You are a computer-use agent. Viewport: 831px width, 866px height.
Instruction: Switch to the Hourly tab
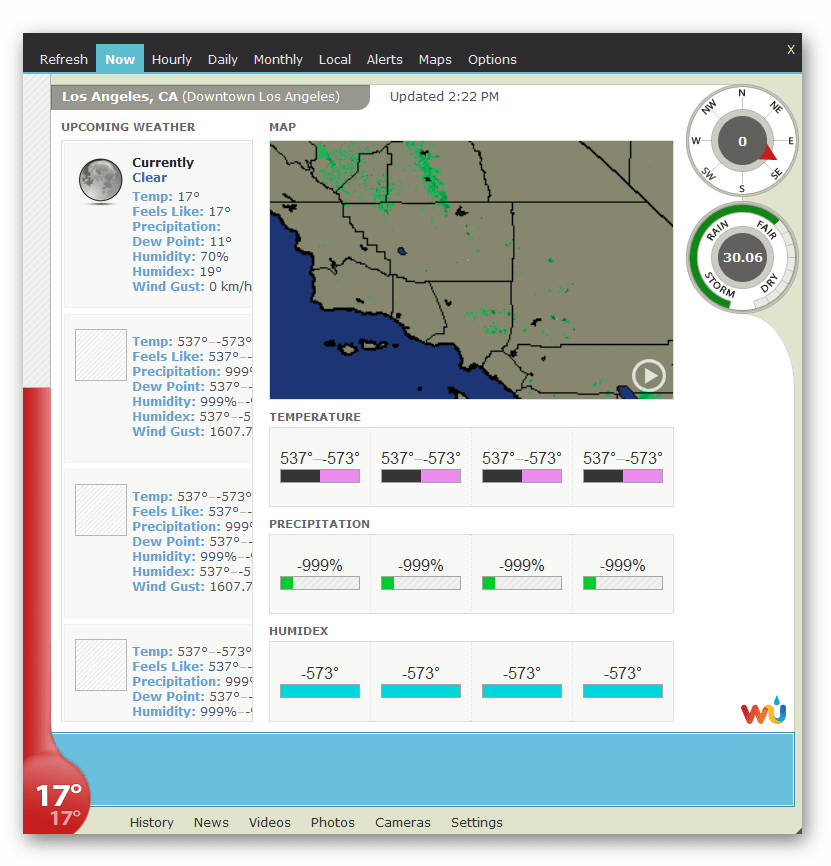[x=171, y=59]
